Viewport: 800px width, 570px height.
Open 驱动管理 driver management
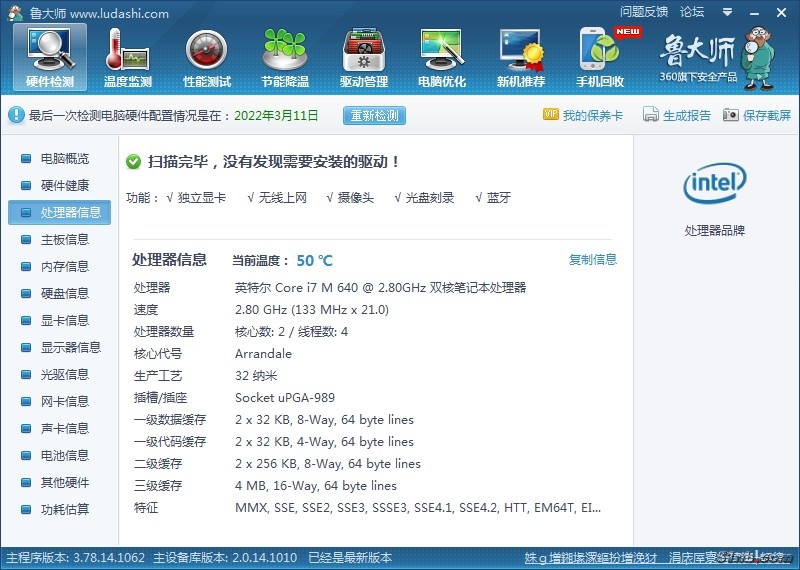pyautogui.click(x=364, y=57)
